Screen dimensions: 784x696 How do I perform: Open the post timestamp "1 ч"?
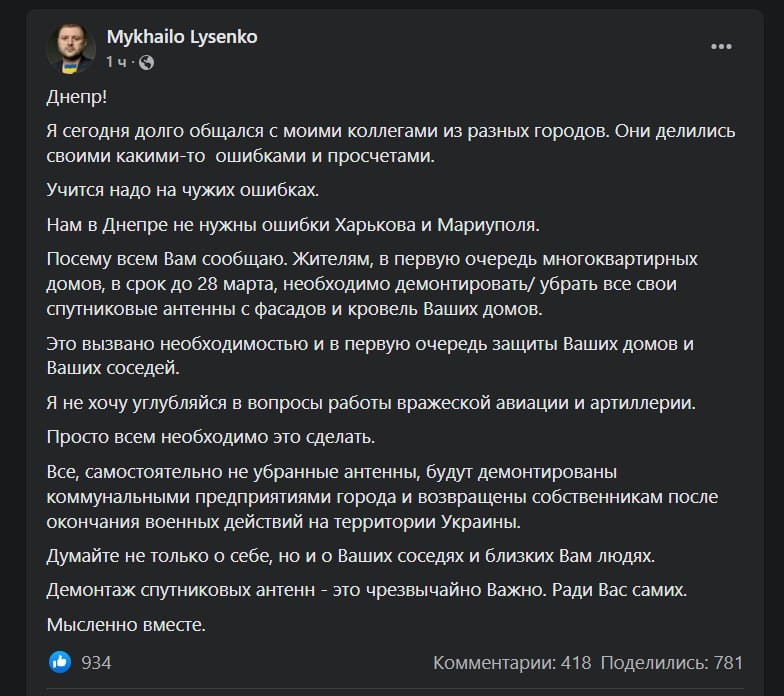point(117,62)
